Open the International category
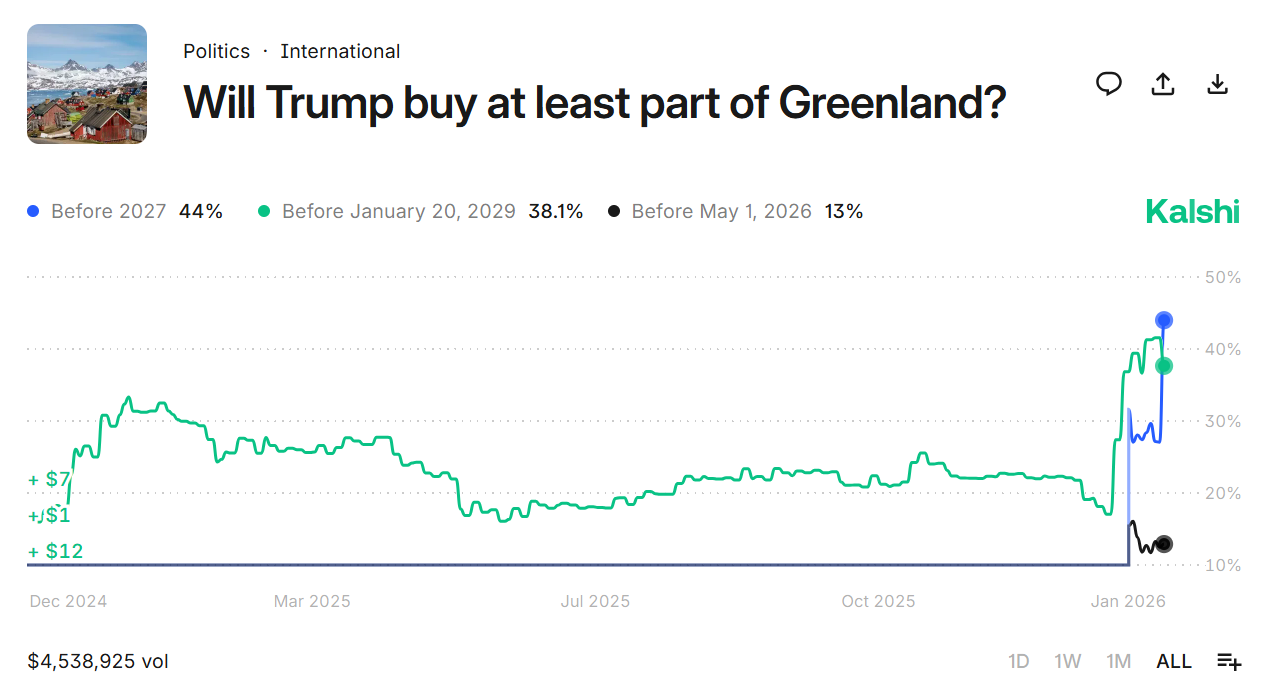 (340, 51)
